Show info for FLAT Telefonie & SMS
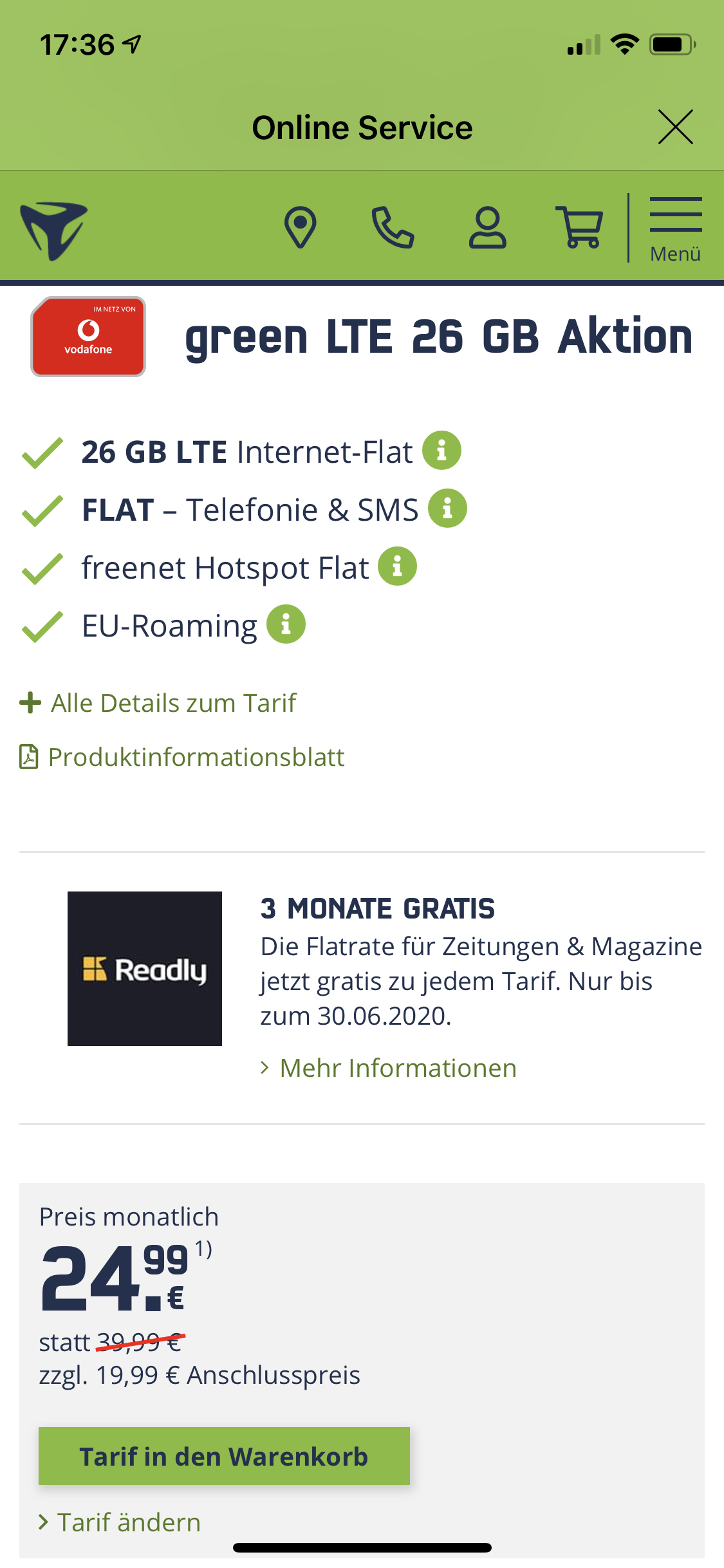Image resolution: width=724 pixels, height=1568 pixels. (x=447, y=508)
